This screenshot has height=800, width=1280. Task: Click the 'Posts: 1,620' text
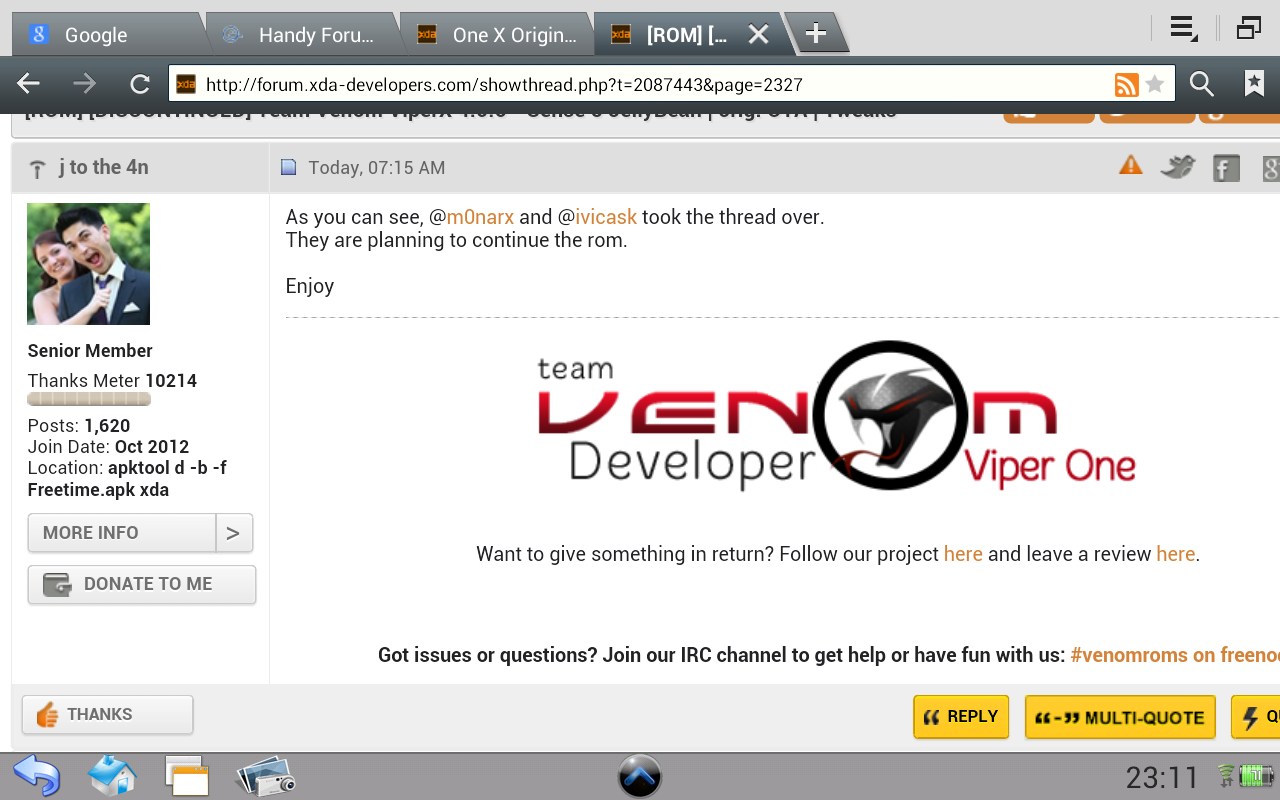[79, 426]
